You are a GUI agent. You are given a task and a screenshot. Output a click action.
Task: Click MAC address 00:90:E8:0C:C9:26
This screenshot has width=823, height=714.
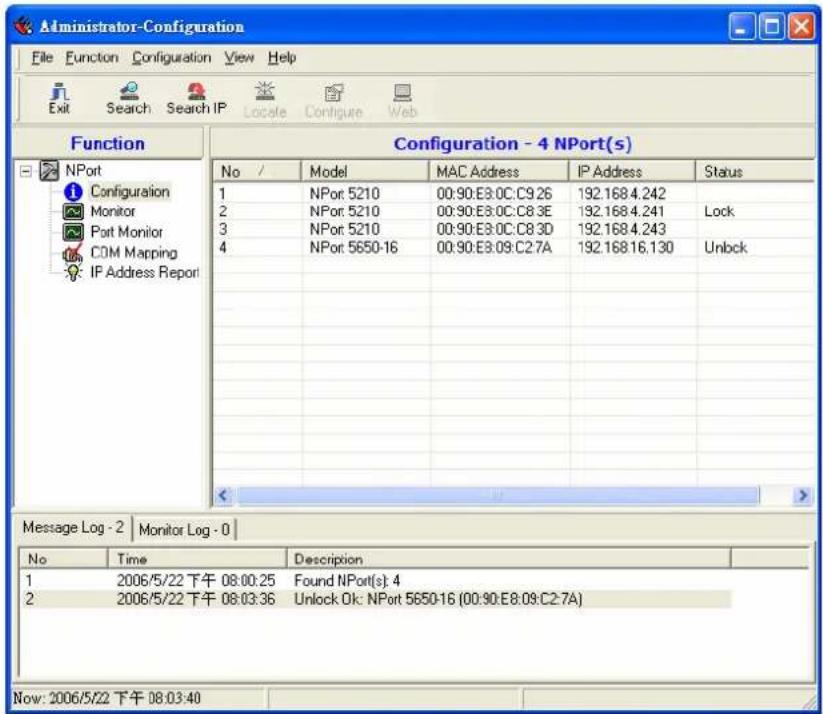point(494,194)
